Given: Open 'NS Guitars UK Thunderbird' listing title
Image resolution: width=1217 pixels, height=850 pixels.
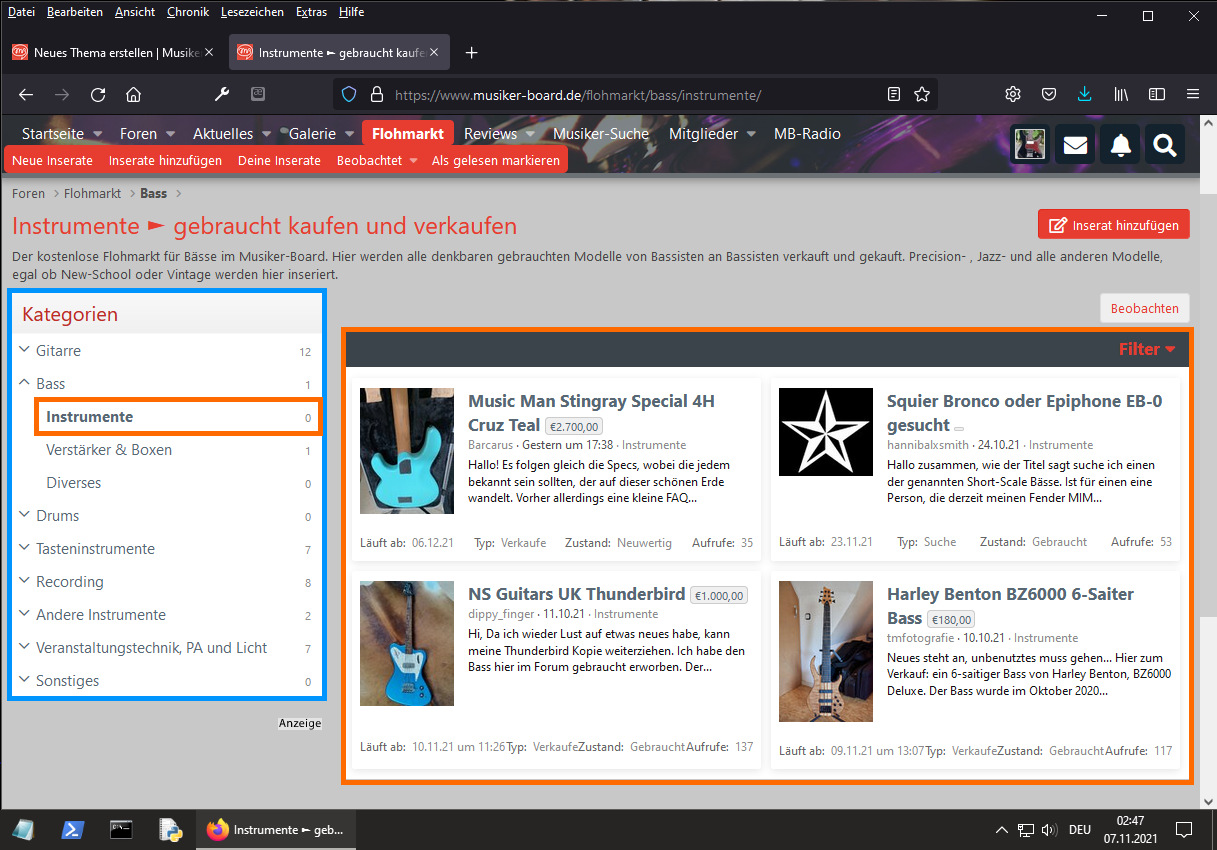Looking at the screenshot, I should (577, 593).
